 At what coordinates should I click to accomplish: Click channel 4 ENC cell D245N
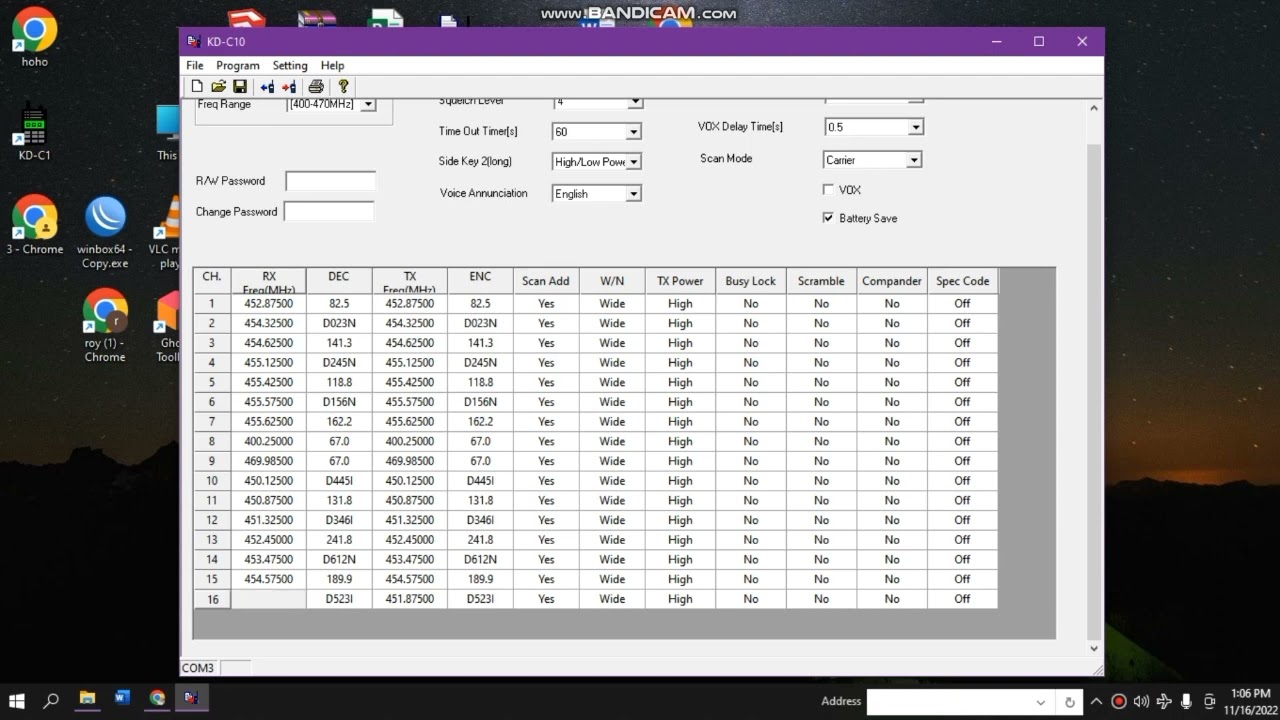(x=480, y=362)
